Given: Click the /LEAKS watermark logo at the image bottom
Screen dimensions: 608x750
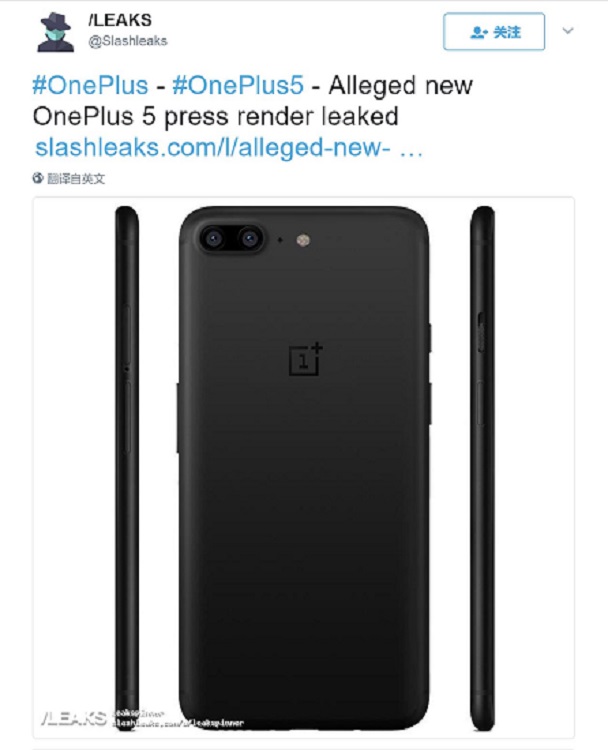Looking at the screenshot, I should [x=72, y=718].
